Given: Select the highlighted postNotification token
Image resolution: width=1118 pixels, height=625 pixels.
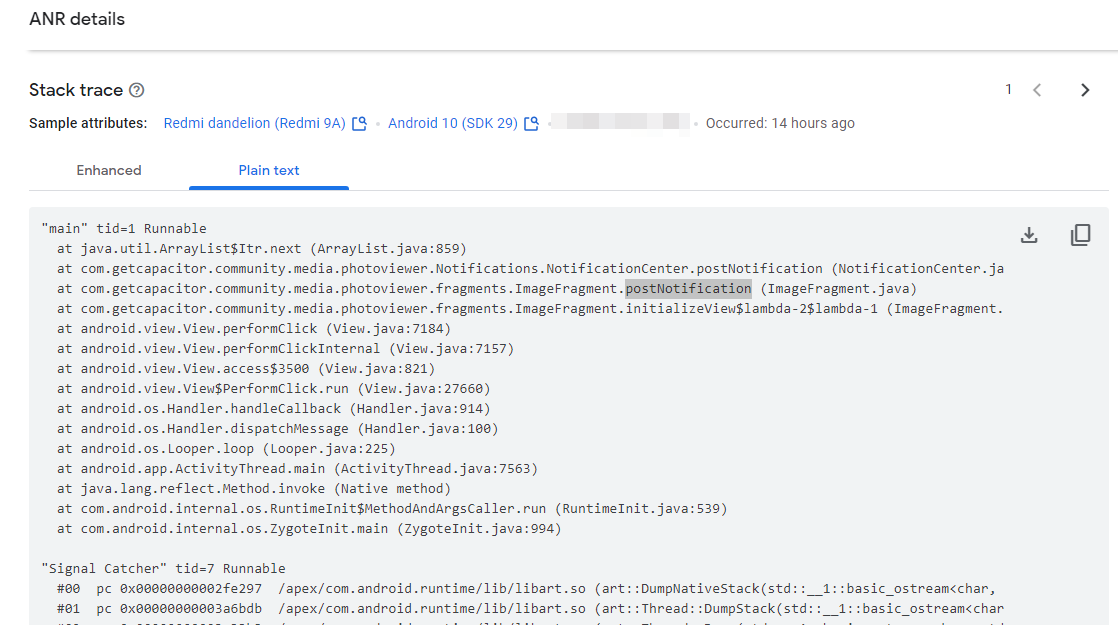Looking at the screenshot, I should pos(688,288).
